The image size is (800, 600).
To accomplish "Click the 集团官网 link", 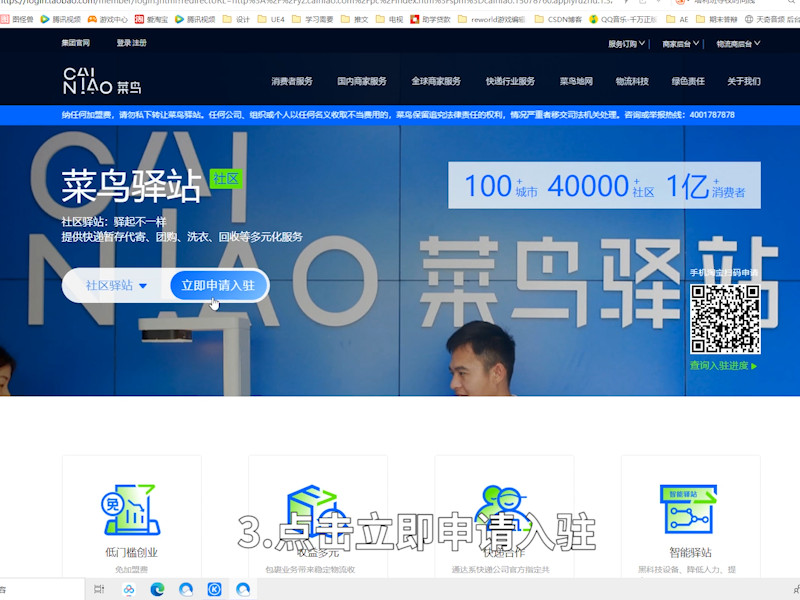I will tap(76, 43).
